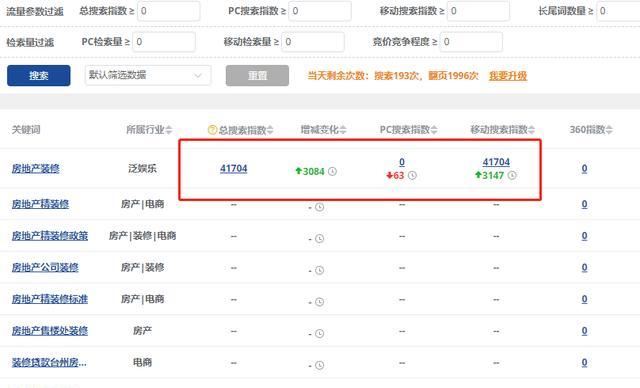Sort by 360指数 column arrows
This screenshot has width=640, height=388.
tap(609, 130)
